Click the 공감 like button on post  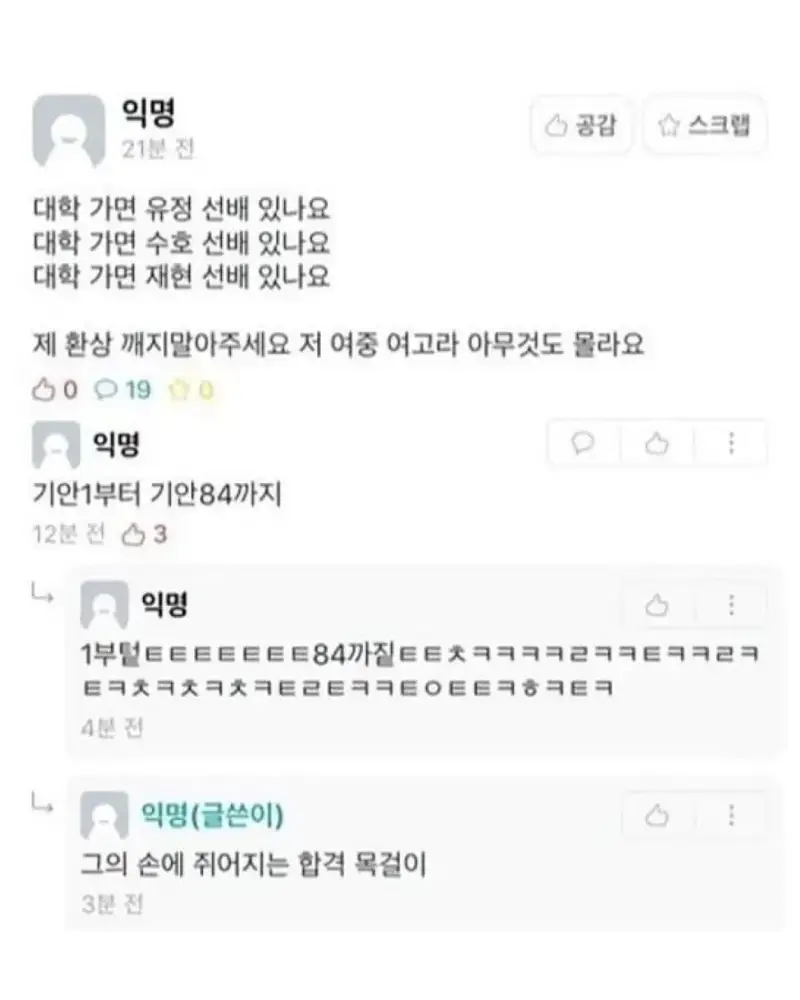(x=581, y=125)
